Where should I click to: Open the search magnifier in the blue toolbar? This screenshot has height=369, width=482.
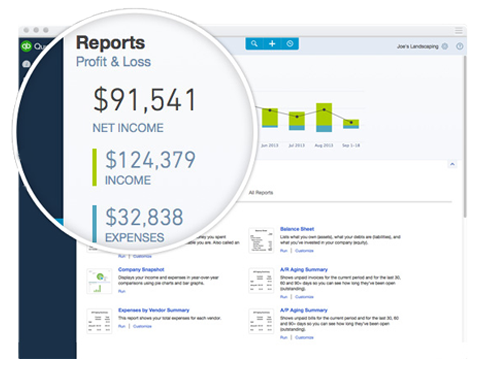(254, 44)
